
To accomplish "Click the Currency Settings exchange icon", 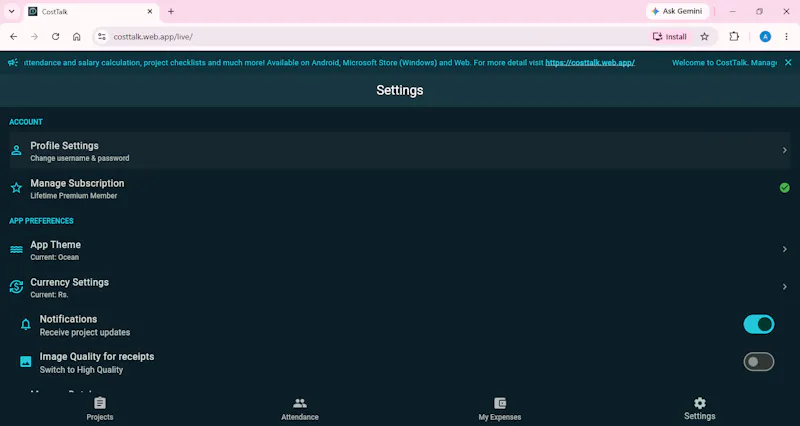I will (x=16, y=287).
